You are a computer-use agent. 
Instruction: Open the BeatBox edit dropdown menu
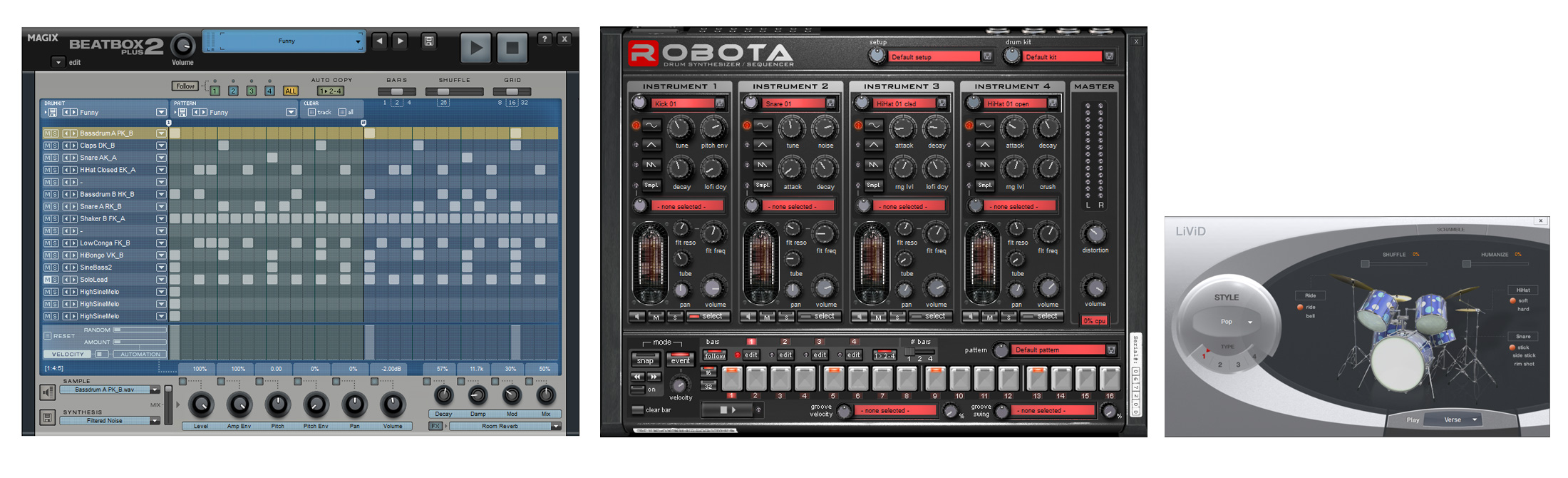[58, 62]
